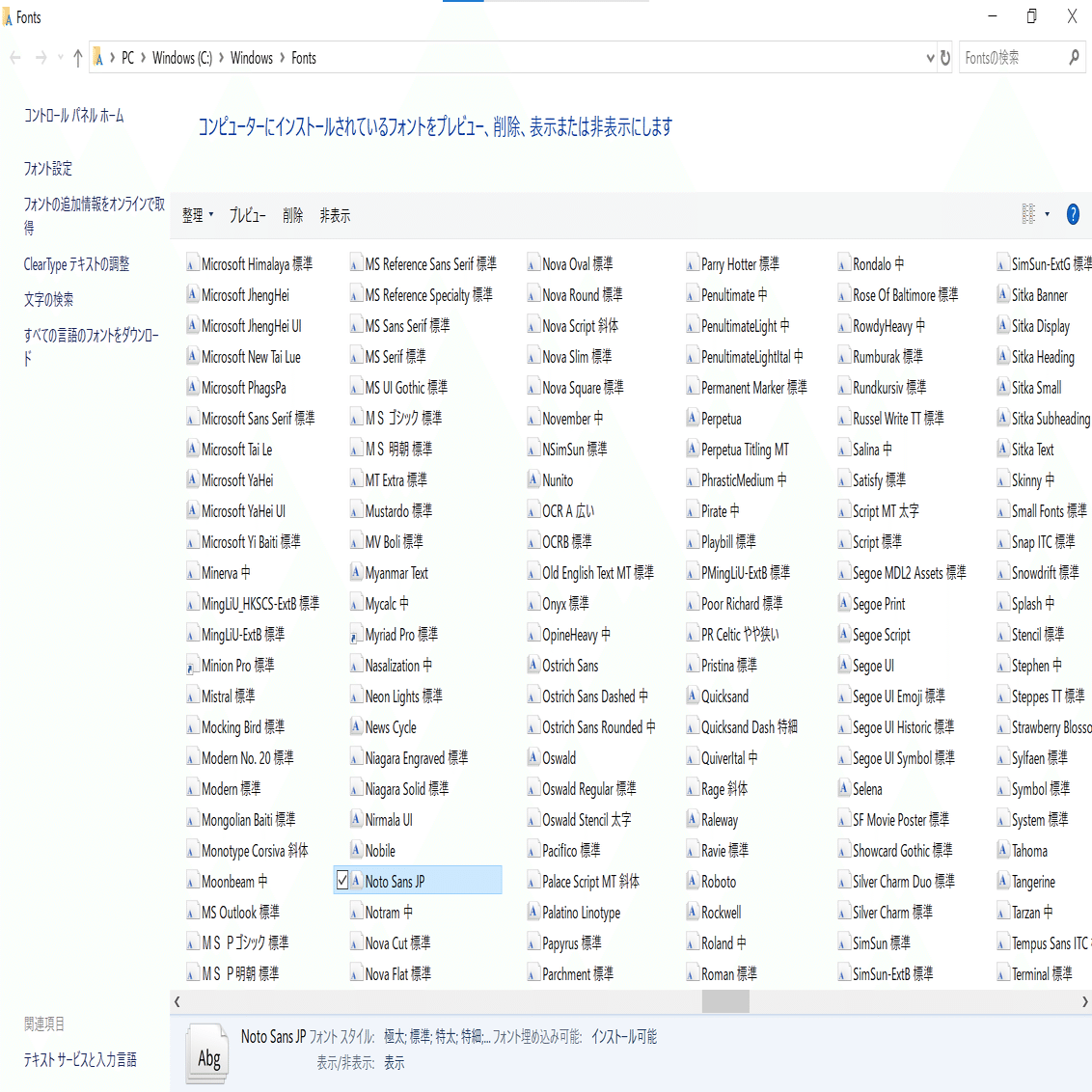Open テキスト サービスと入力言語 link

[80, 1059]
